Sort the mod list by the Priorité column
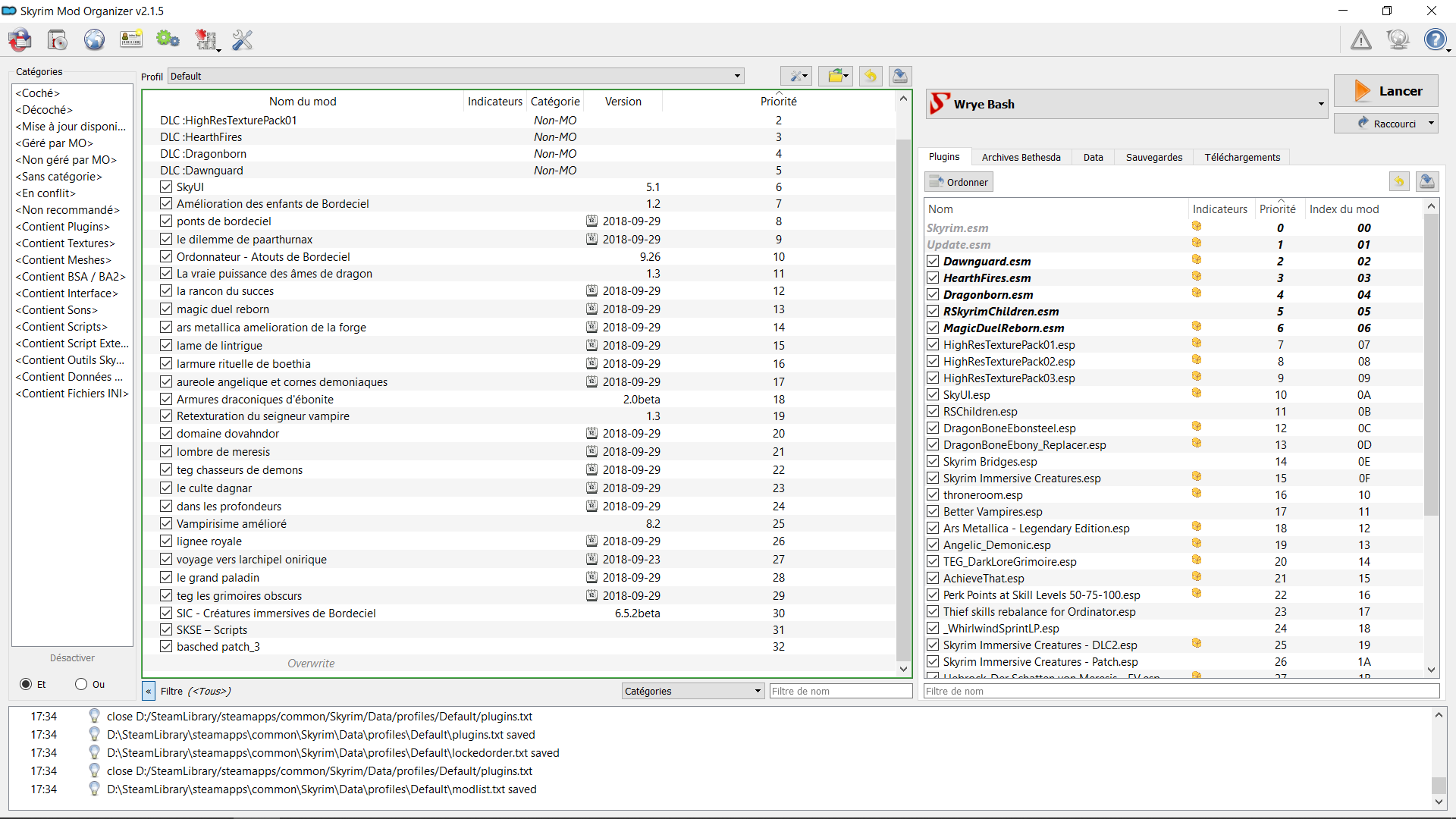This screenshot has height=819, width=1456. (778, 102)
